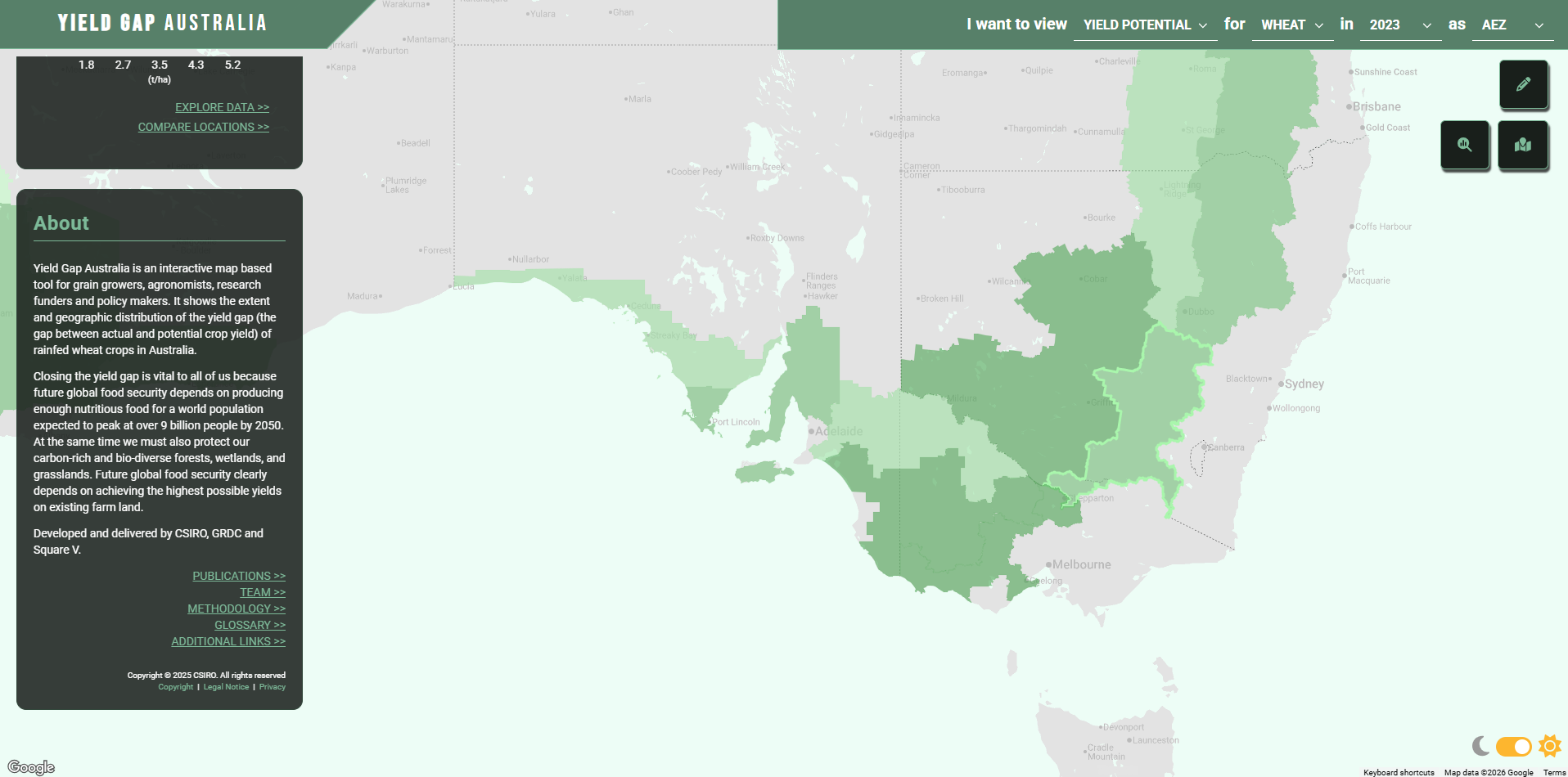1568x777 pixels.
Task: Expand the Wheat crop dropdown
Action: [x=1291, y=25]
